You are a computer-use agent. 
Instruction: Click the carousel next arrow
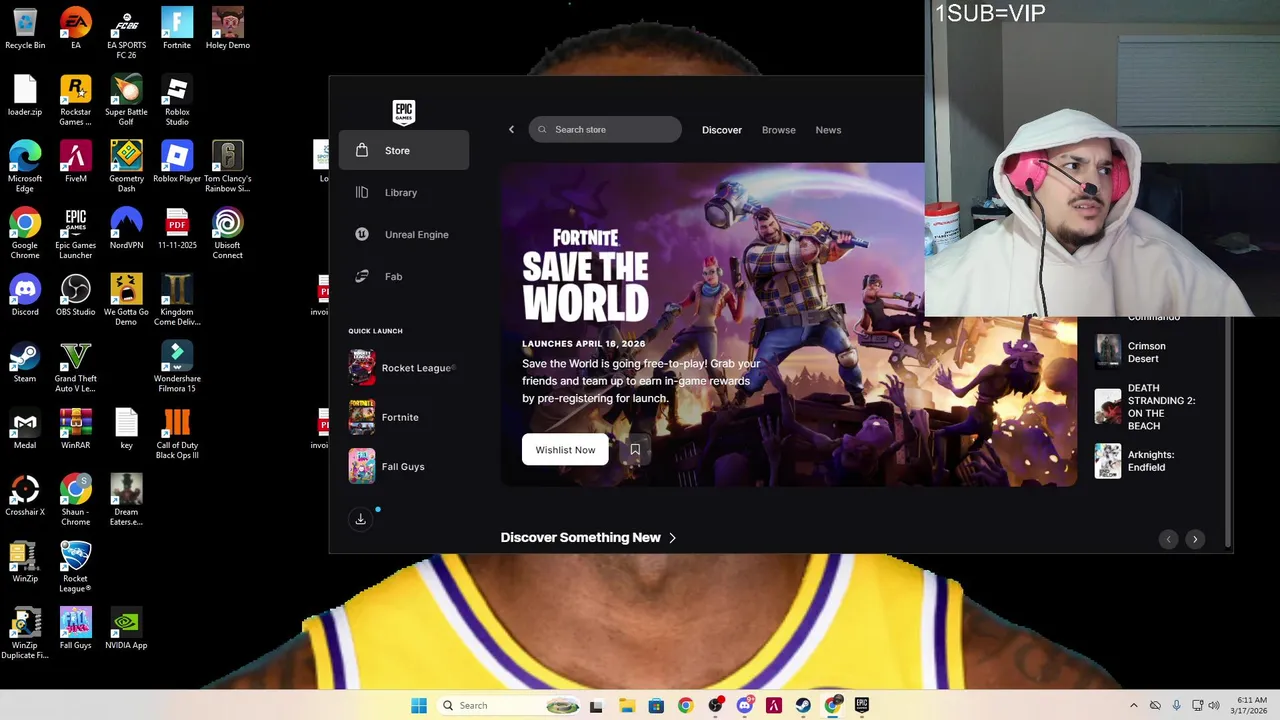[1194, 539]
